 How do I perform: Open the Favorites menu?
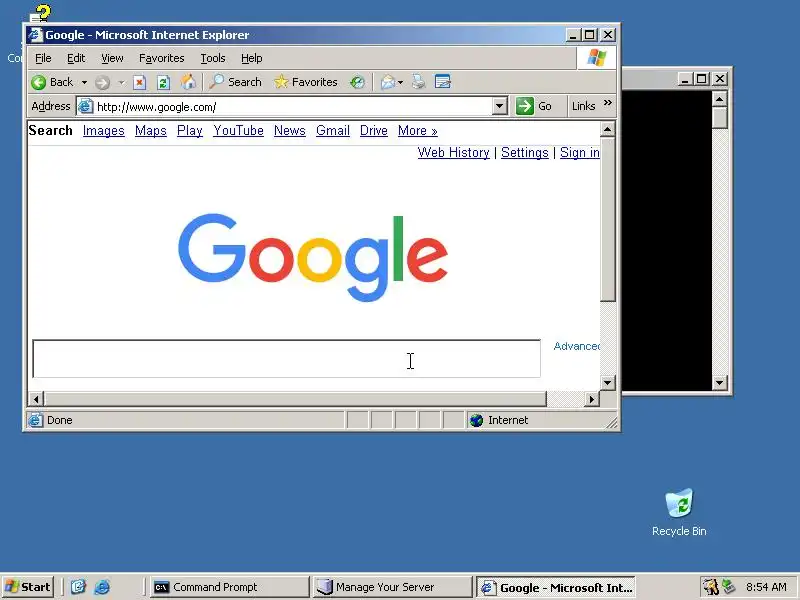coord(162,58)
